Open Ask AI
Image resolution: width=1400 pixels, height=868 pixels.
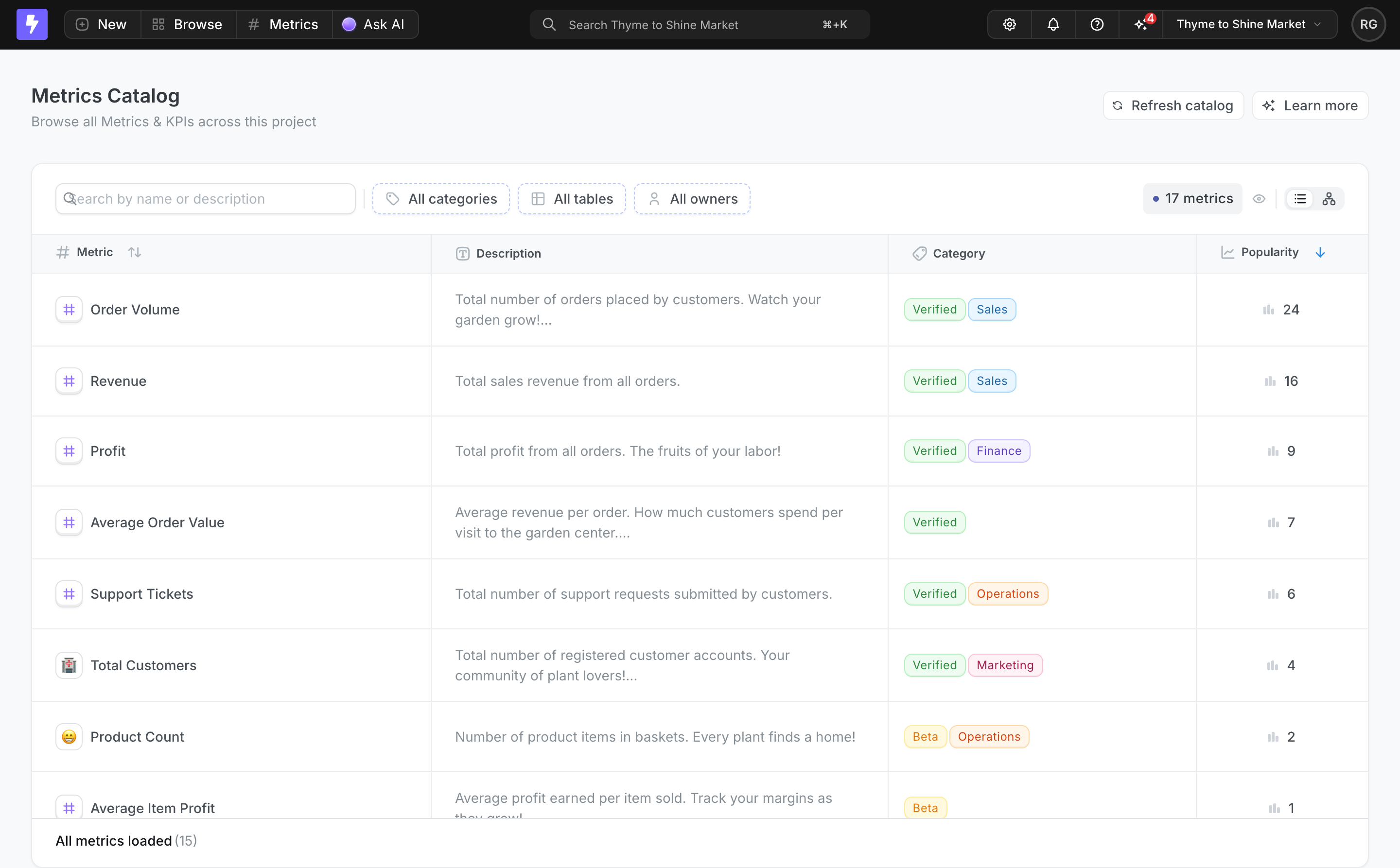pyautogui.click(x=375, y=24)
